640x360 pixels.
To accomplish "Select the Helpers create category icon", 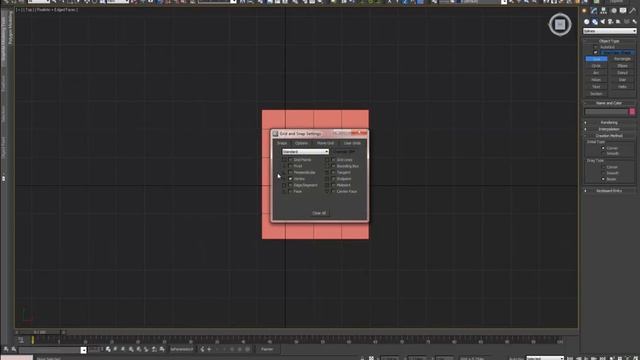I will [618, 22].
